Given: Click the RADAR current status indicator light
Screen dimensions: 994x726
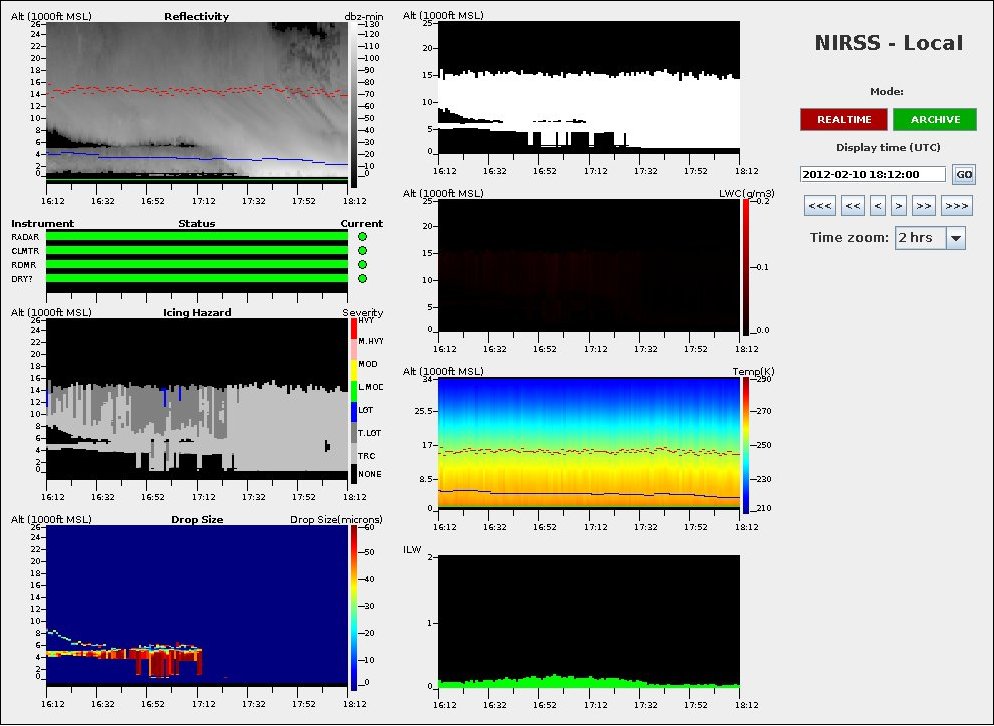Looking at the screenshot, I should pos(362,237).
